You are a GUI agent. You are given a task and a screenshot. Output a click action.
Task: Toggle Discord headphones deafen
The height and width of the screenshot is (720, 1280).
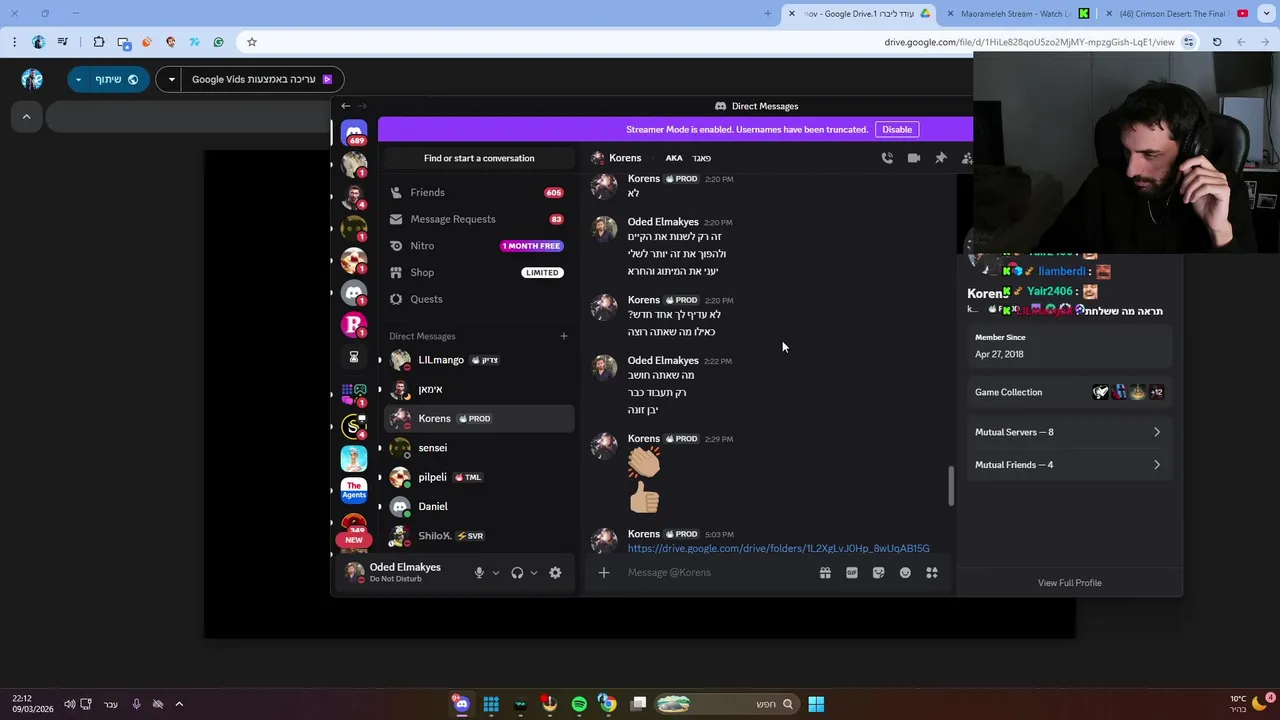click(517, 573)
